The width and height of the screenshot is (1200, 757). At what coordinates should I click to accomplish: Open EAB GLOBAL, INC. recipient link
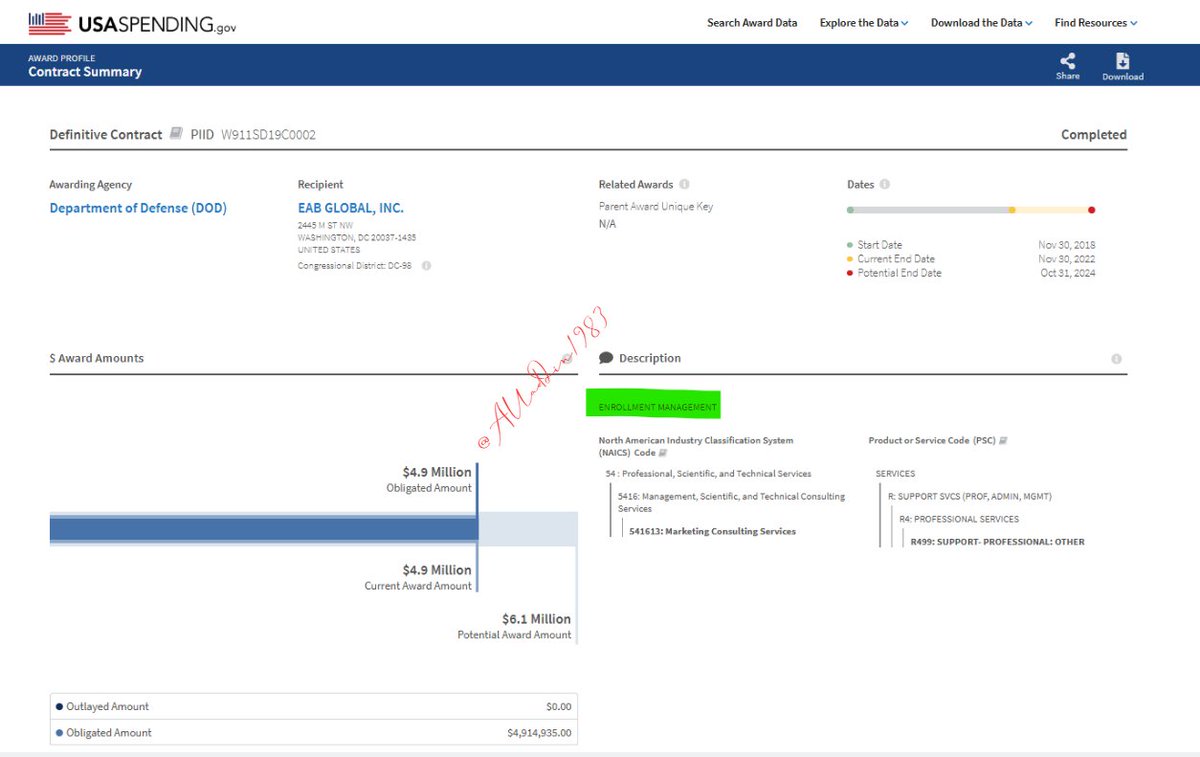[350, 208]
